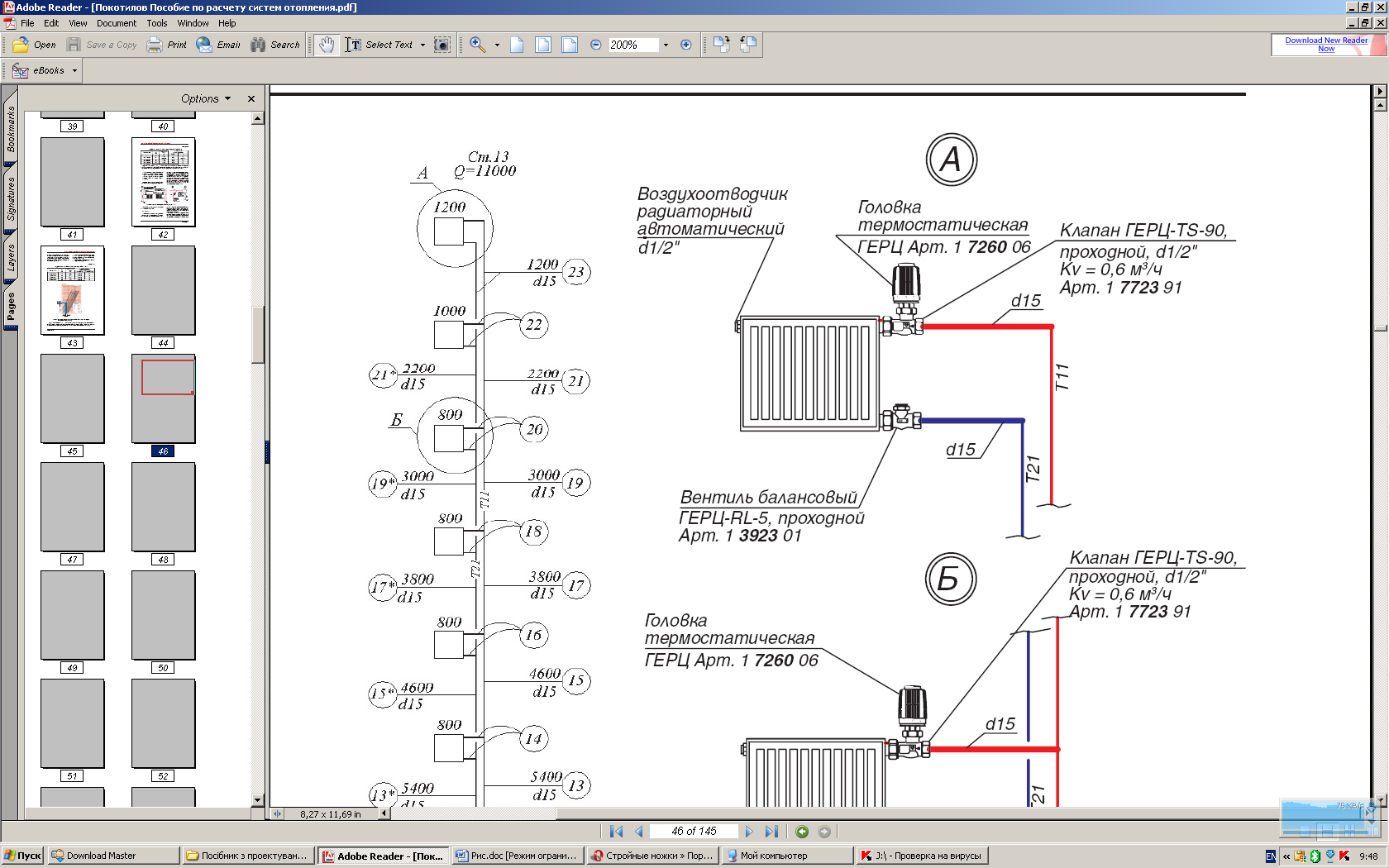The width and height of the screenshot is (1389, 868).
Task: Send the document via the Email button
Action: point(218,45)
